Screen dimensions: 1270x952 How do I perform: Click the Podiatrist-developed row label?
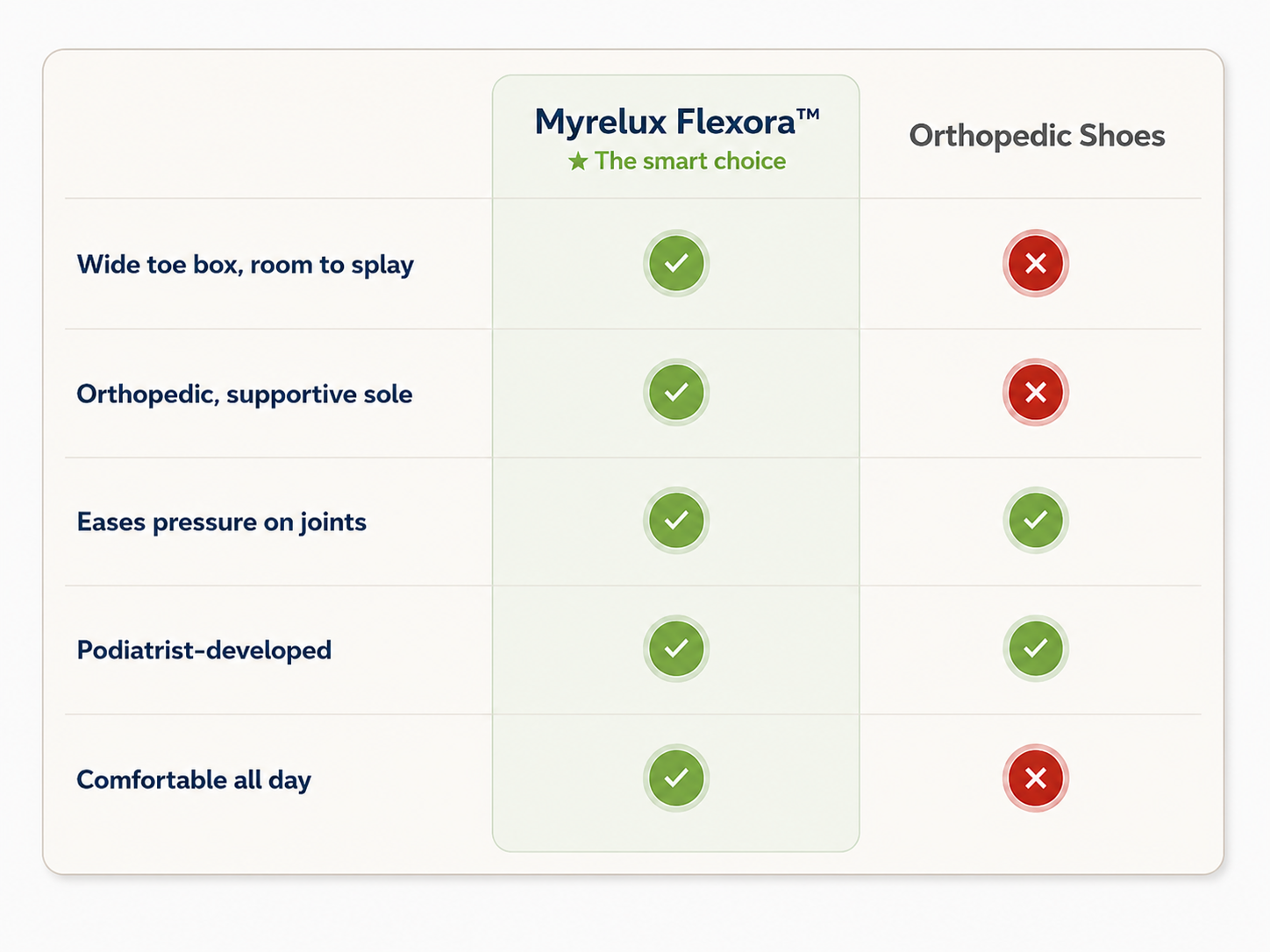(204, 650)
